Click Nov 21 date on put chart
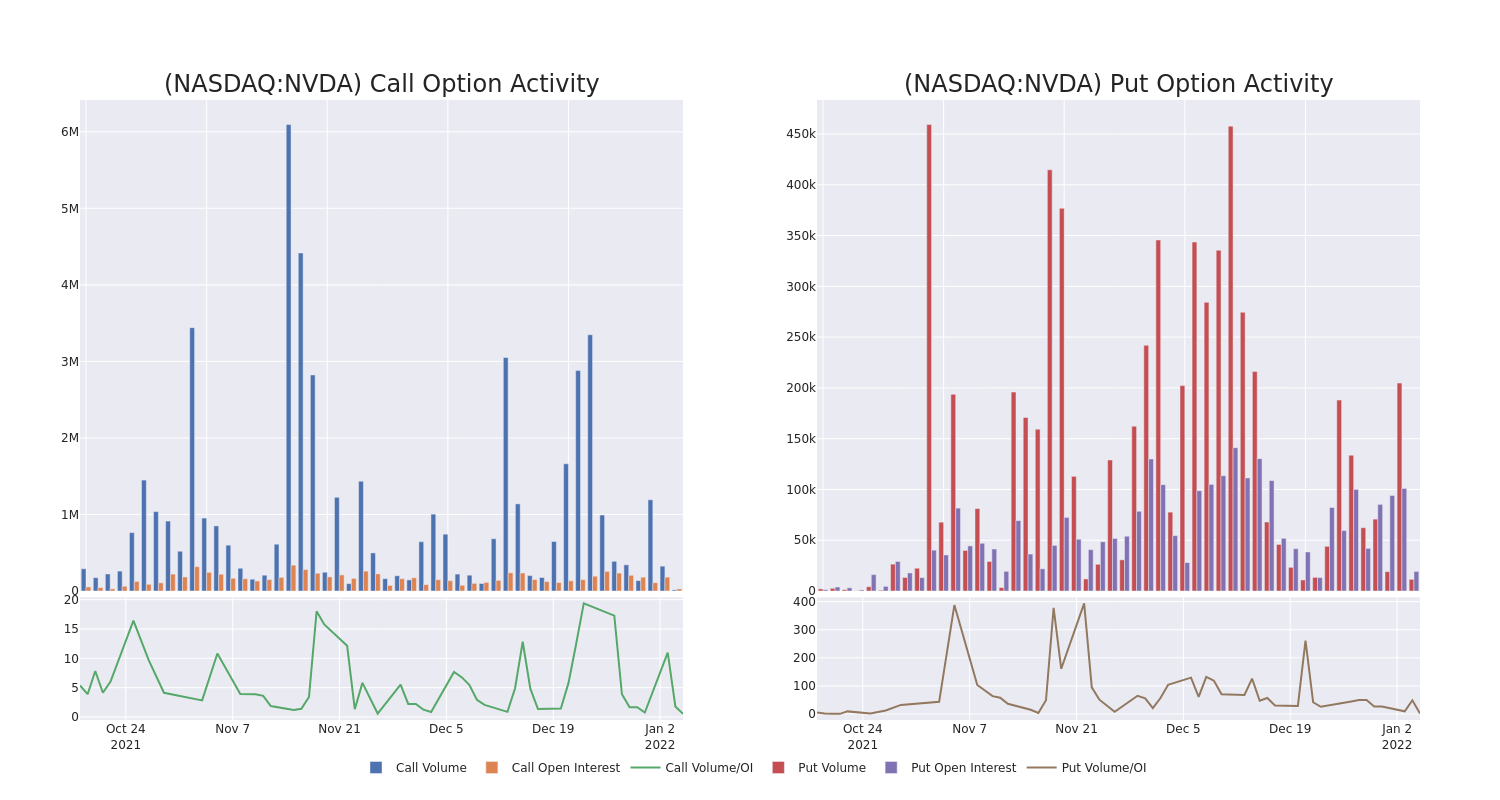The image size is (1500, 800). coord(1077,729)
